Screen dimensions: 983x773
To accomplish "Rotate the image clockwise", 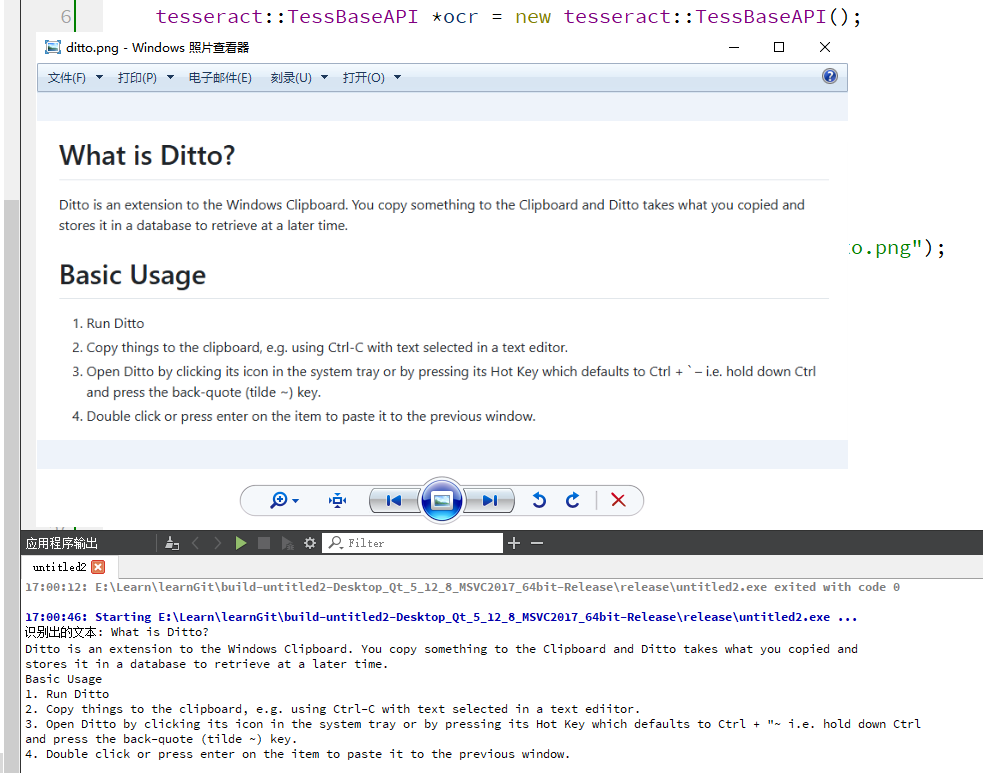I will click(572, 500).
